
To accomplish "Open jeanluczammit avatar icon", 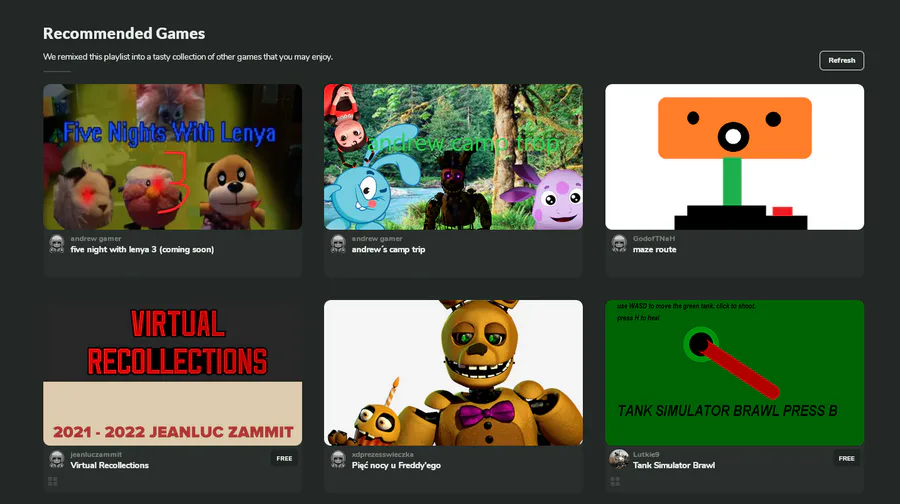I will tap(56, 460).
